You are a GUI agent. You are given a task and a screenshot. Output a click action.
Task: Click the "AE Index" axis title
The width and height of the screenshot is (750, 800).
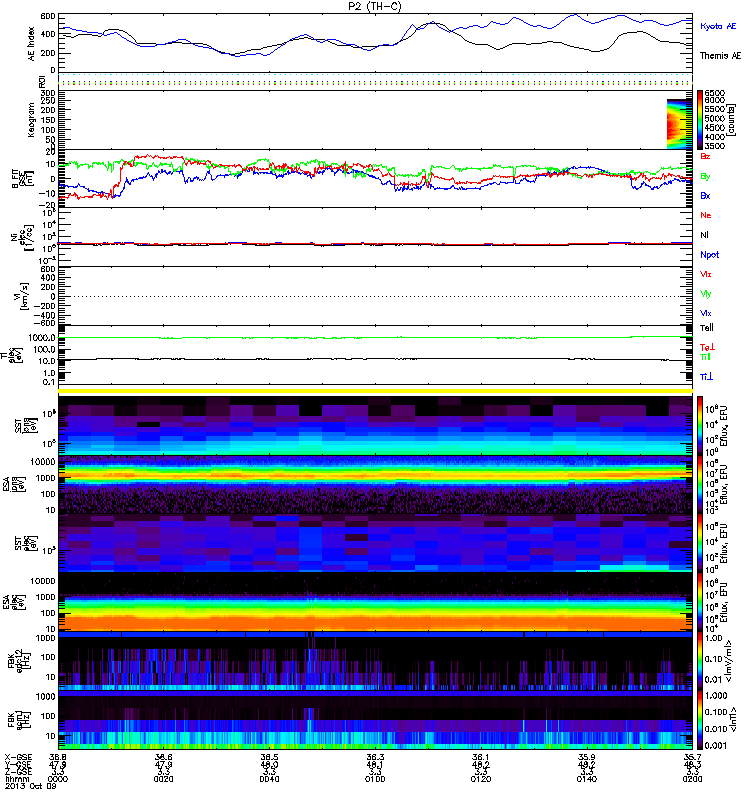coord(32,44)
